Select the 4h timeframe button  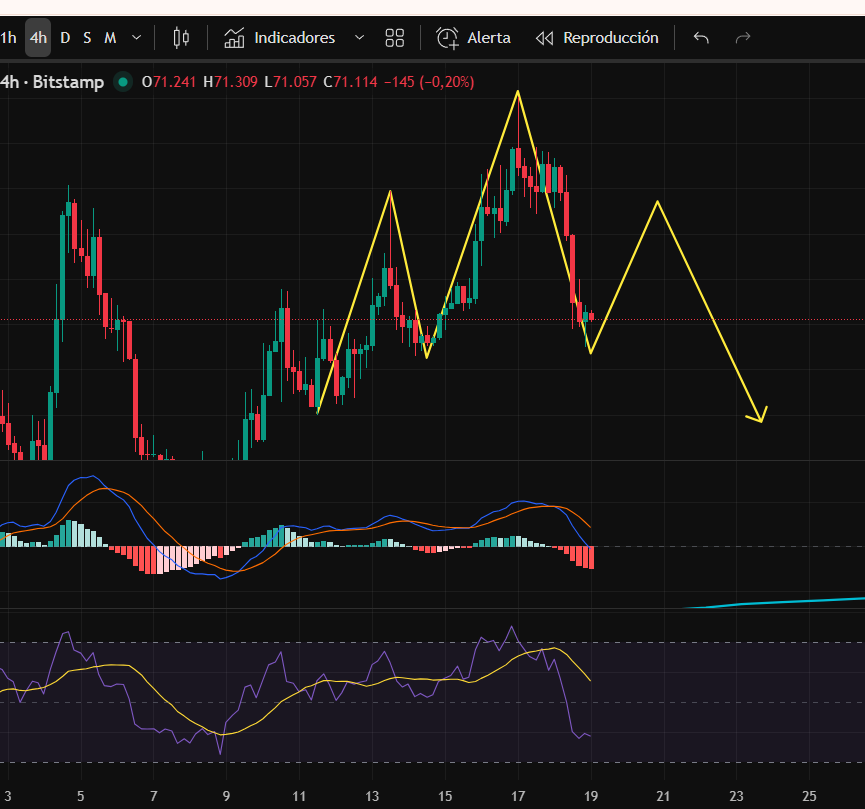point(38,38)
